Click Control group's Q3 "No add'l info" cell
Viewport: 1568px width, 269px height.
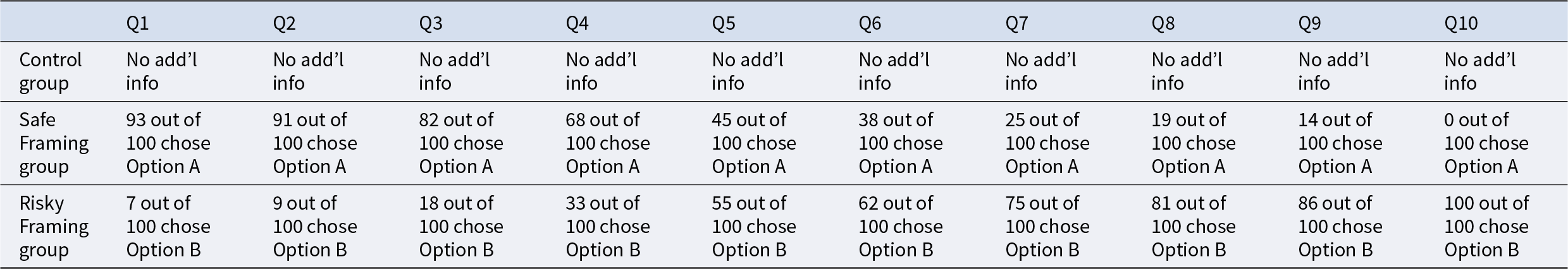click(x=454, y=71)
